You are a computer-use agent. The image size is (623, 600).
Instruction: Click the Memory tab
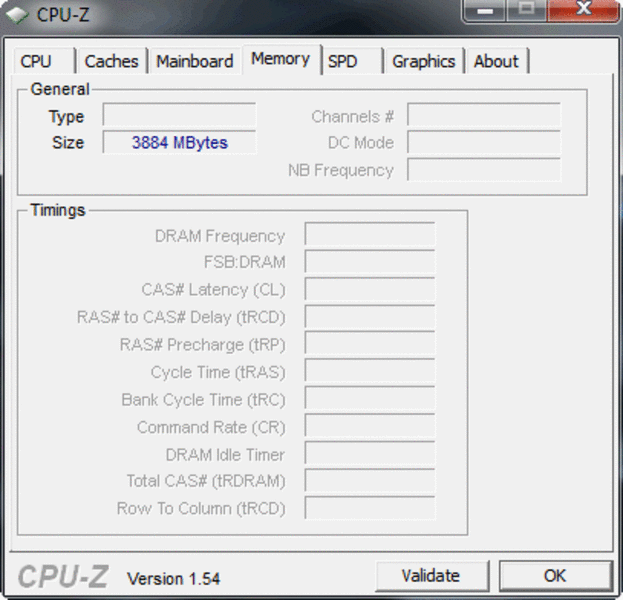281,59
